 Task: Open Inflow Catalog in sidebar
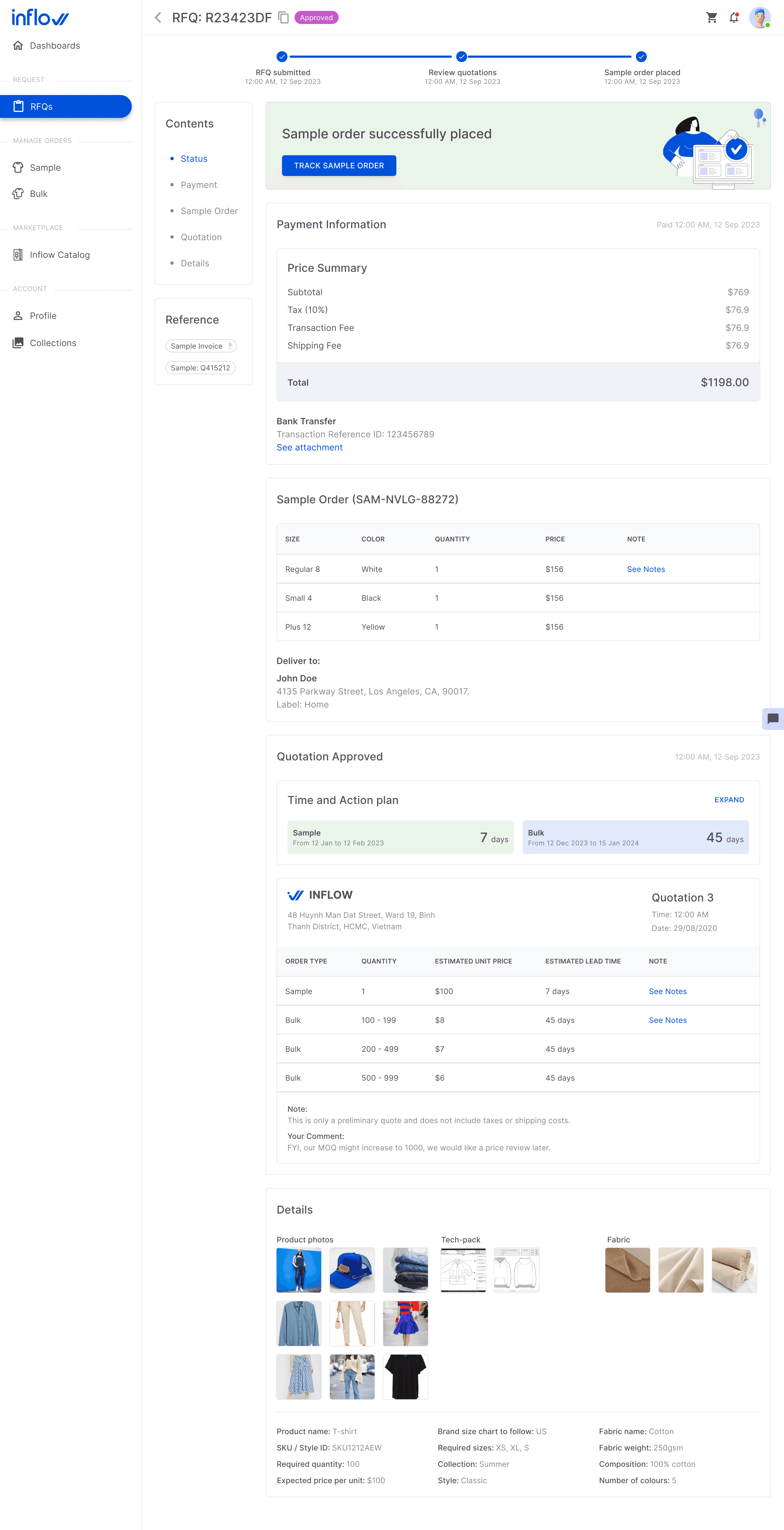coord(59,255)
